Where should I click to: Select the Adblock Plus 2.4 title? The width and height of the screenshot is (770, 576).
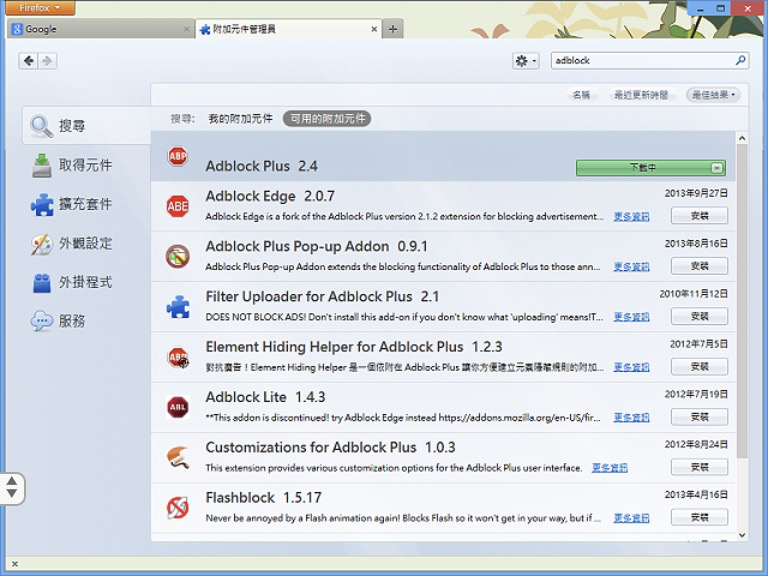[262, 166]
